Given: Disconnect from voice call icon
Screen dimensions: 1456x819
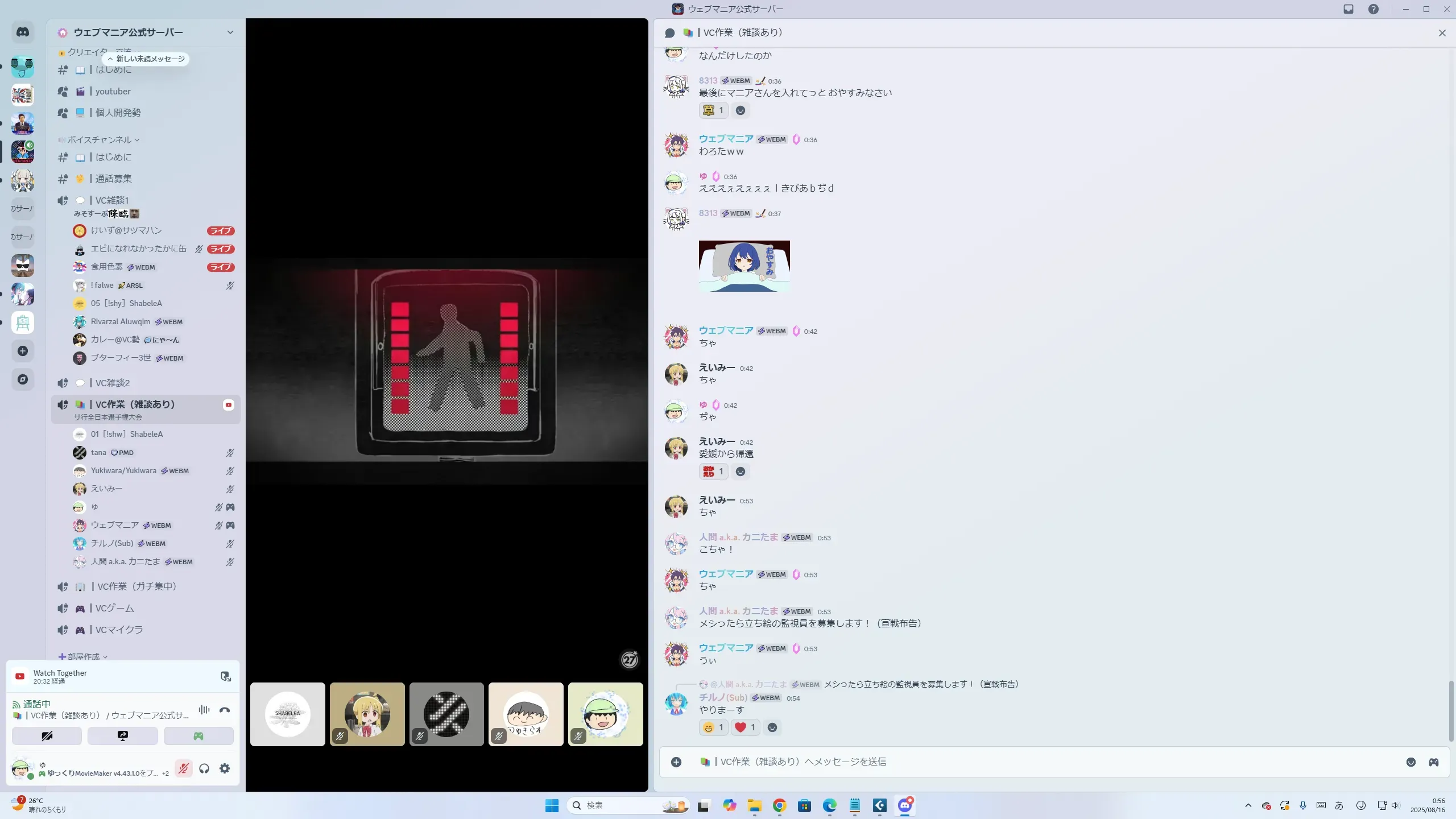Looking at the screenshot, I should coord(225,710).
